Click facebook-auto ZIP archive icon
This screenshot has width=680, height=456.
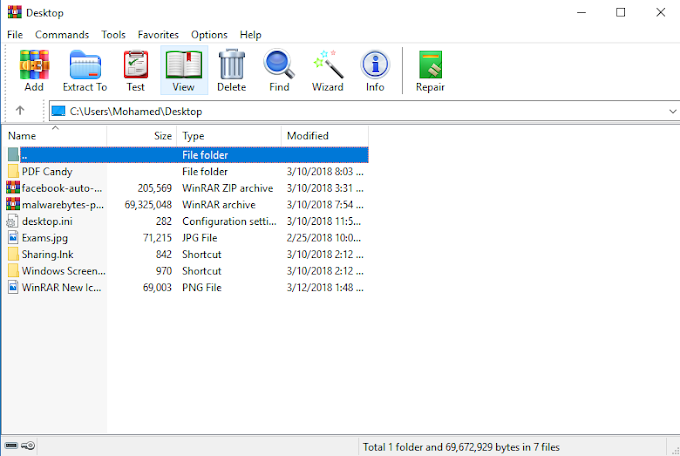click(13, 188)
